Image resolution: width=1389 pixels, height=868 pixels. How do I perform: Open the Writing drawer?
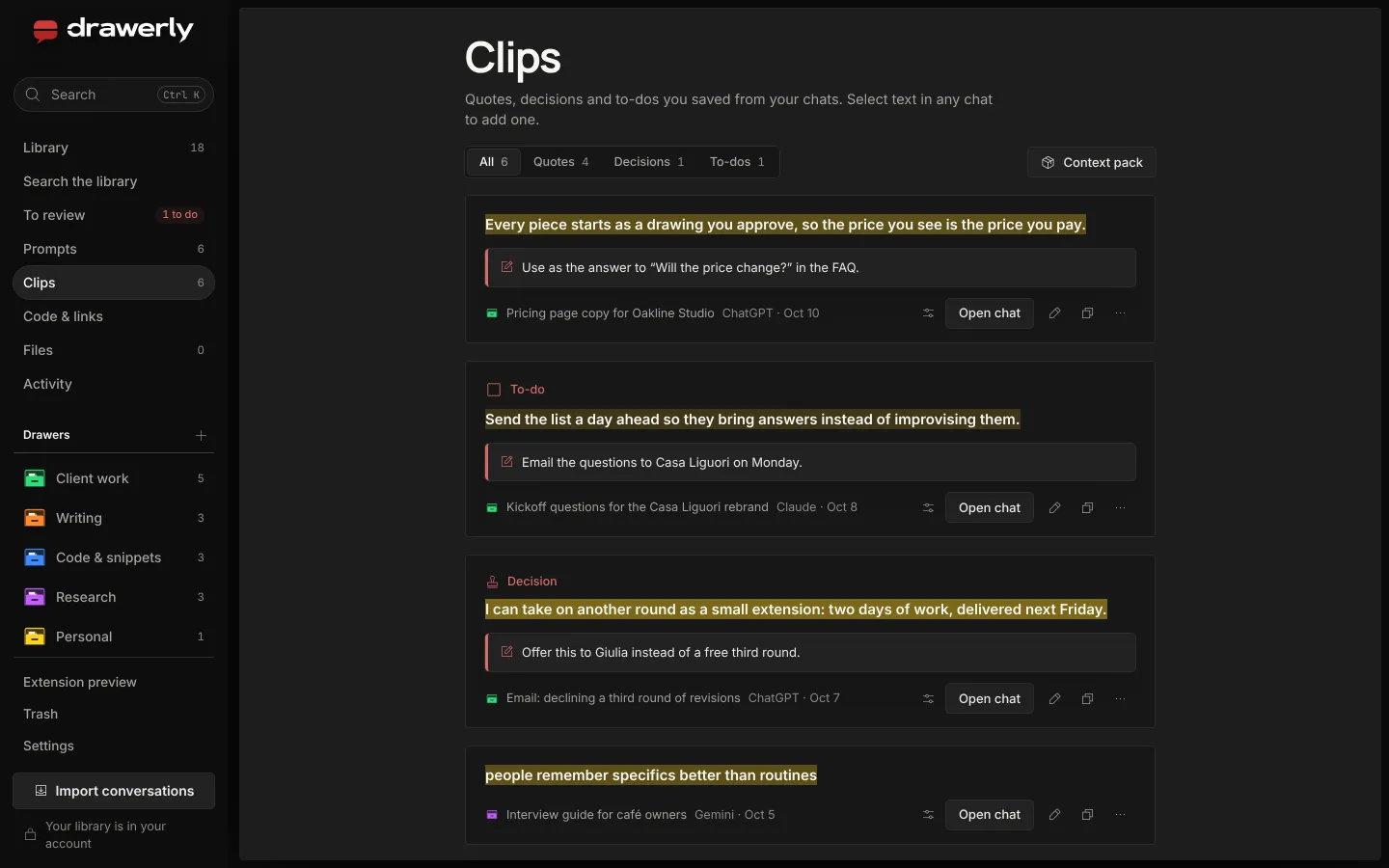click(x=114, y=518)
